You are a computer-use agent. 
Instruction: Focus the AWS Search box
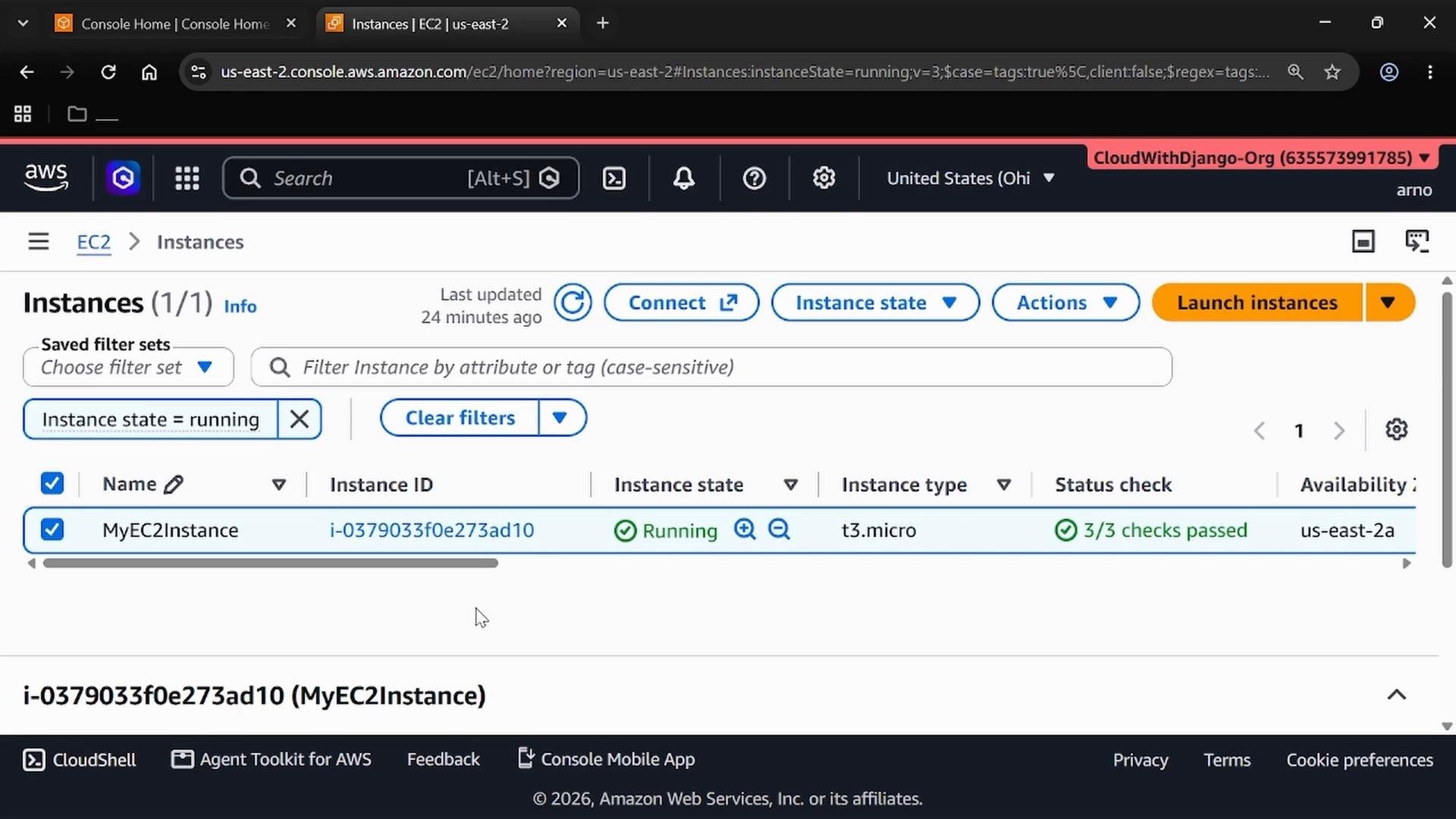pyautogui.click(x=400, y=178)
